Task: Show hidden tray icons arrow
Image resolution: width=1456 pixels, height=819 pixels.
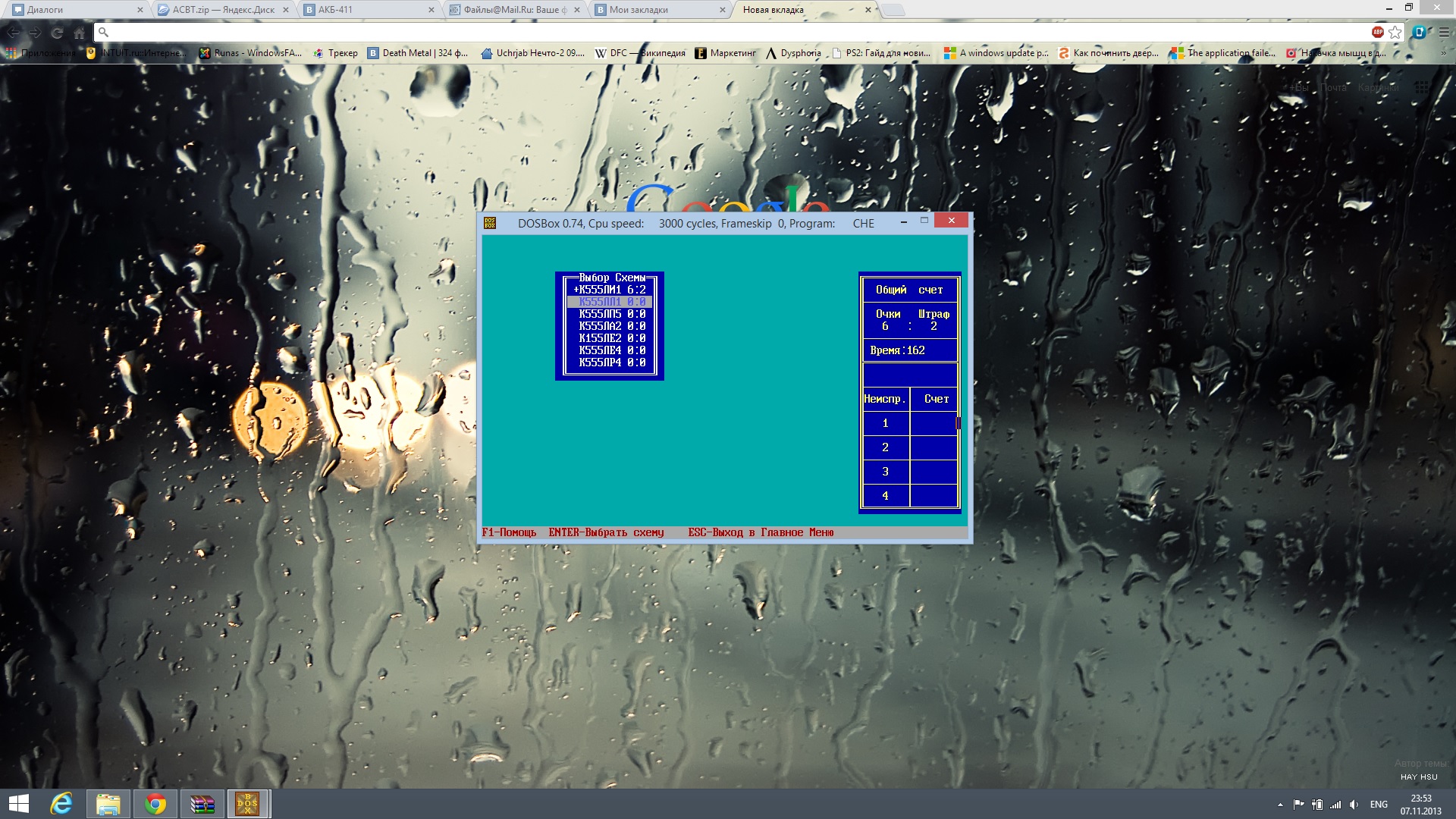Action: click(x=1280, y=805)
